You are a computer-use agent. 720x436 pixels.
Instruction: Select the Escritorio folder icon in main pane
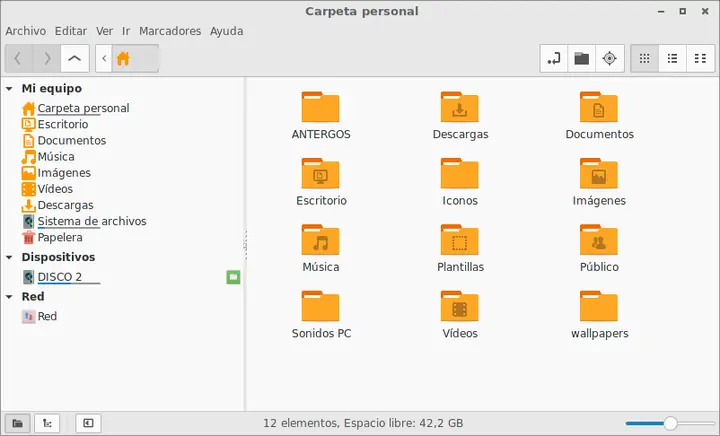click(321, 173)
